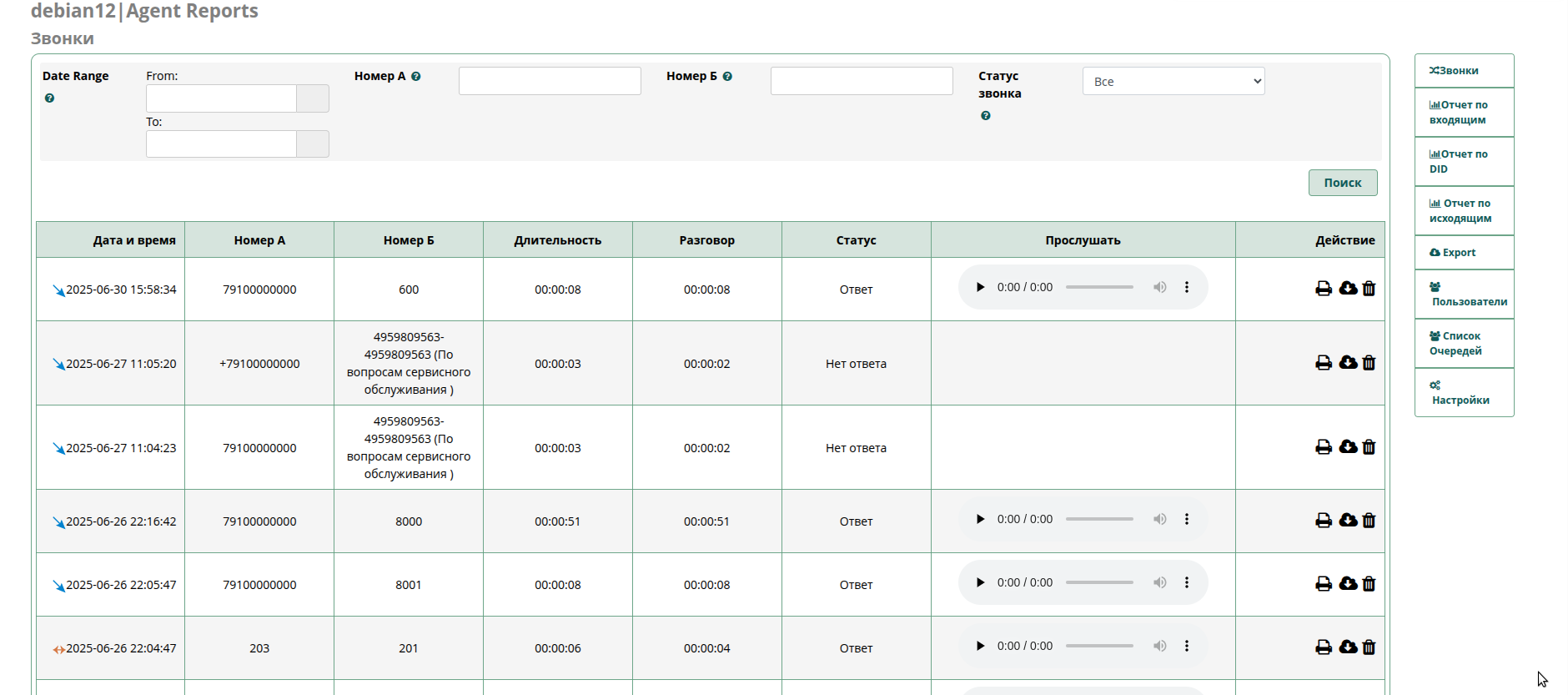Viewport: 1568px width, 695px height.
Task: Open more options on player for call 203
Action: click(x=1187, y=646)
